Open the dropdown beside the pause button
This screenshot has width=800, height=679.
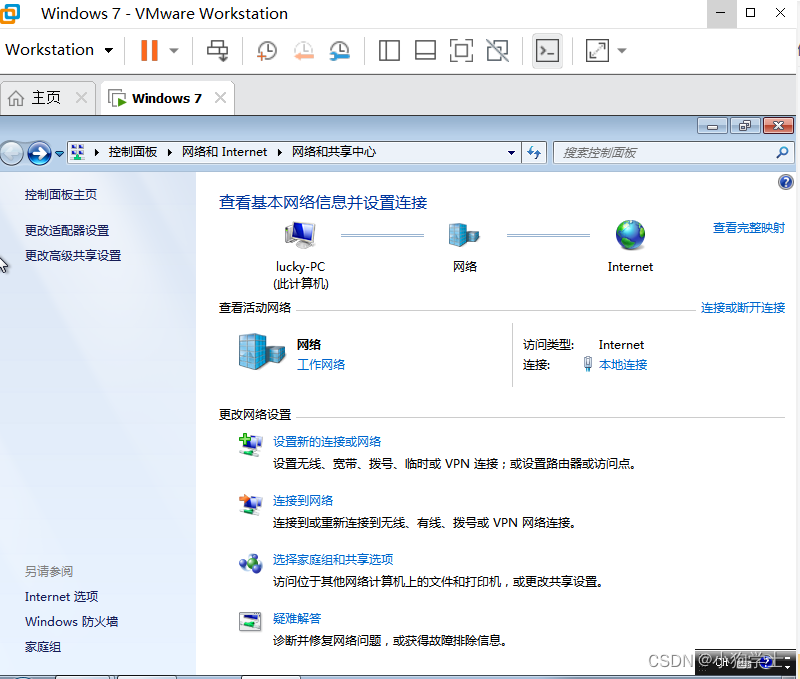pos(174,51)
